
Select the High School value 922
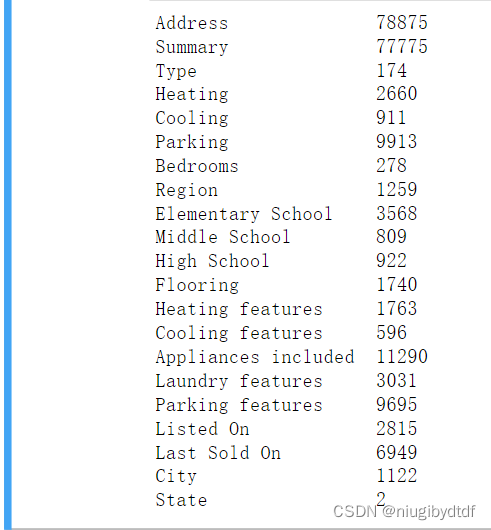[x=391, y=261]
